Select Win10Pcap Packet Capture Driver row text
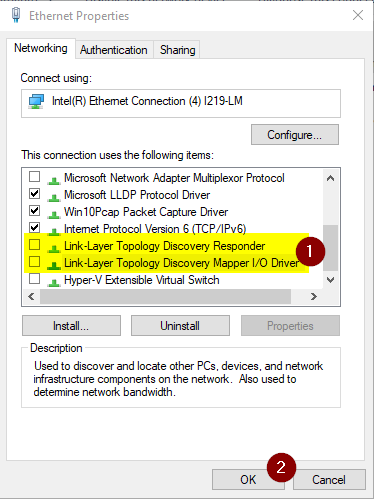The image size is (374, 499). click(x=146, y=212)
